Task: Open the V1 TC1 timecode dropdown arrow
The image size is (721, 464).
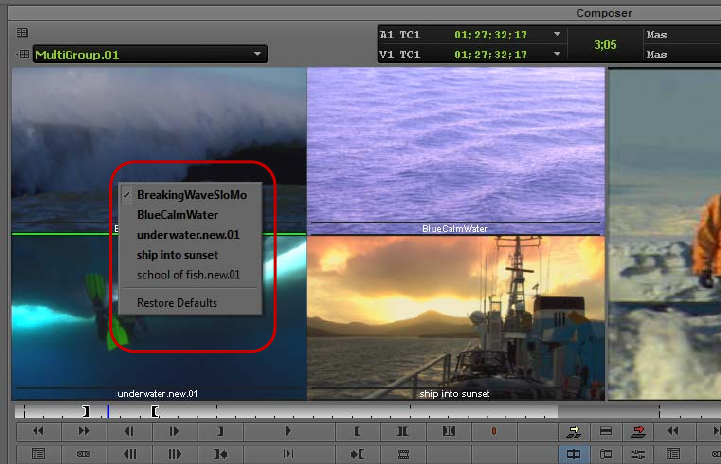Action: coord(557,54)
